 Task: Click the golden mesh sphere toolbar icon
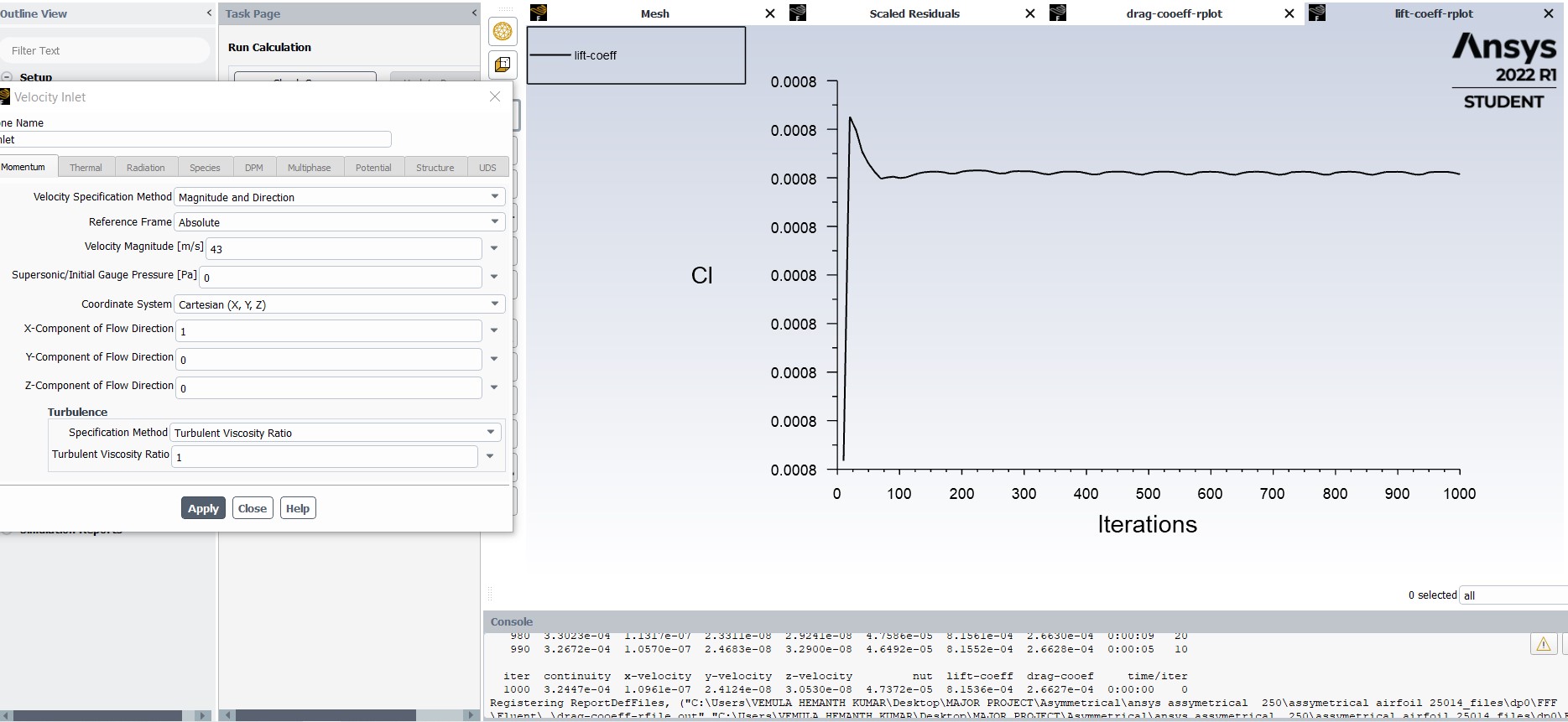(503, 32)
